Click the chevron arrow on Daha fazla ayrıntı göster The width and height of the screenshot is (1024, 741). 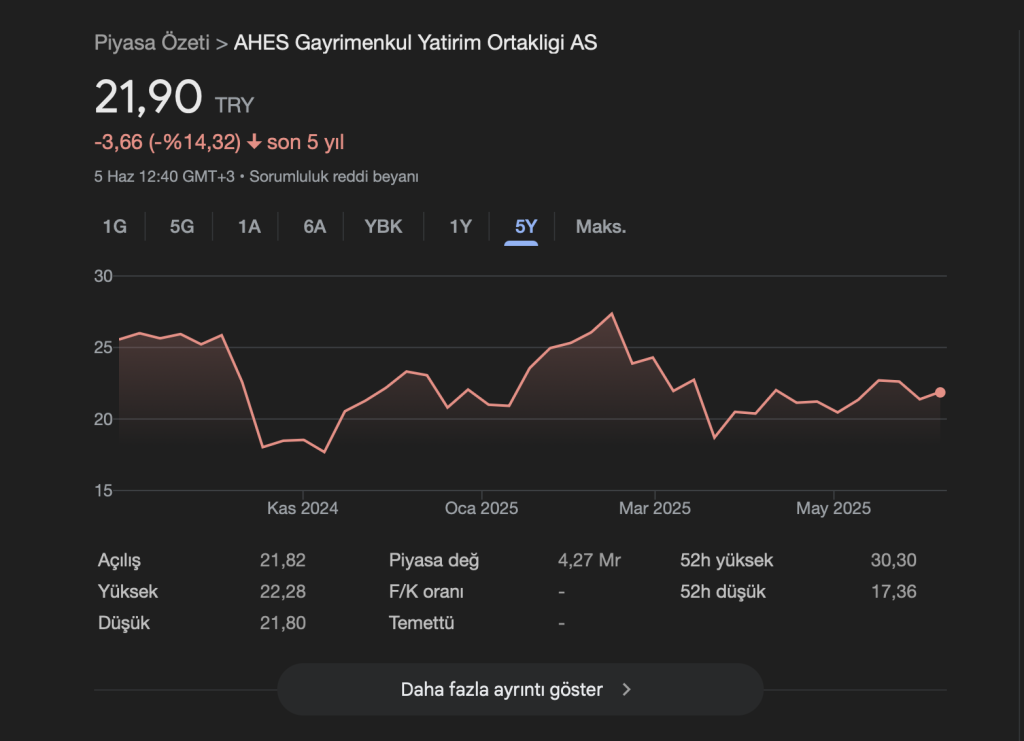coord(627,689)
